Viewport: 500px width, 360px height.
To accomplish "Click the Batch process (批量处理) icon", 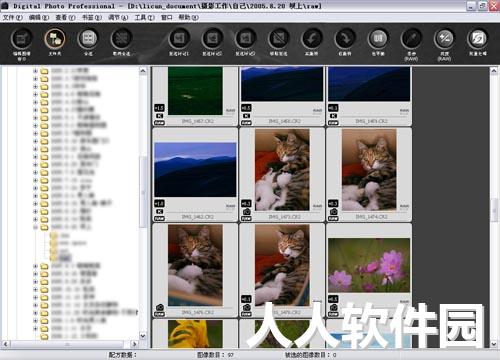I will click(x=478, y=39).
